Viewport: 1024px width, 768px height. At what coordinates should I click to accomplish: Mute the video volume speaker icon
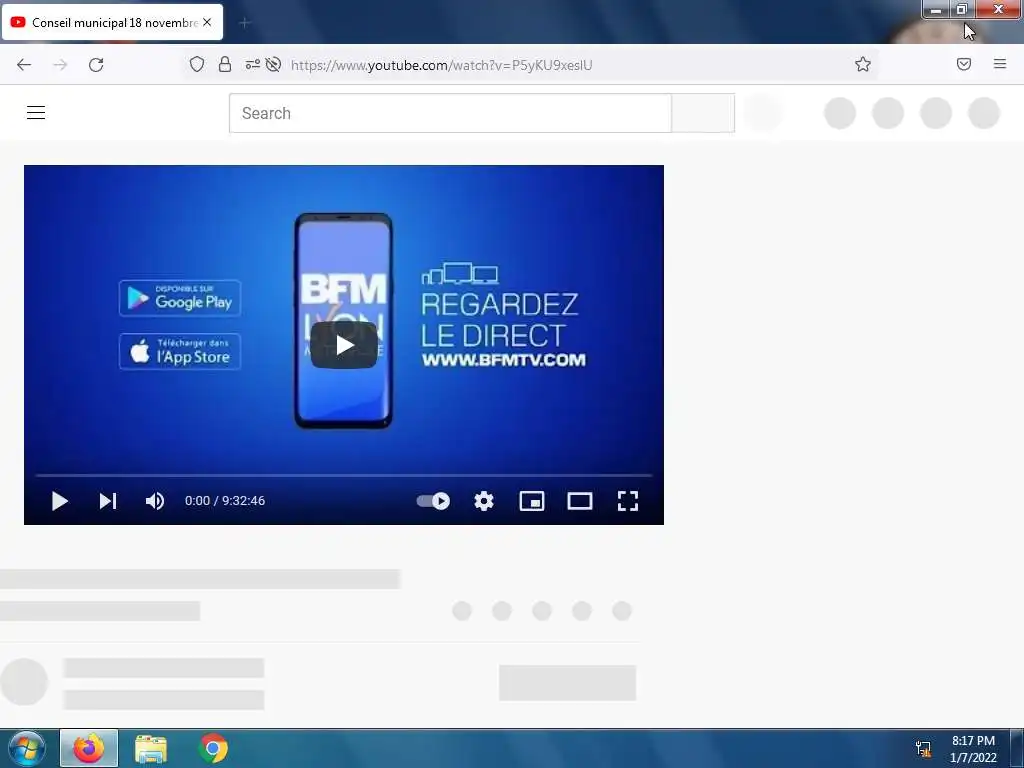coord(155,501)
